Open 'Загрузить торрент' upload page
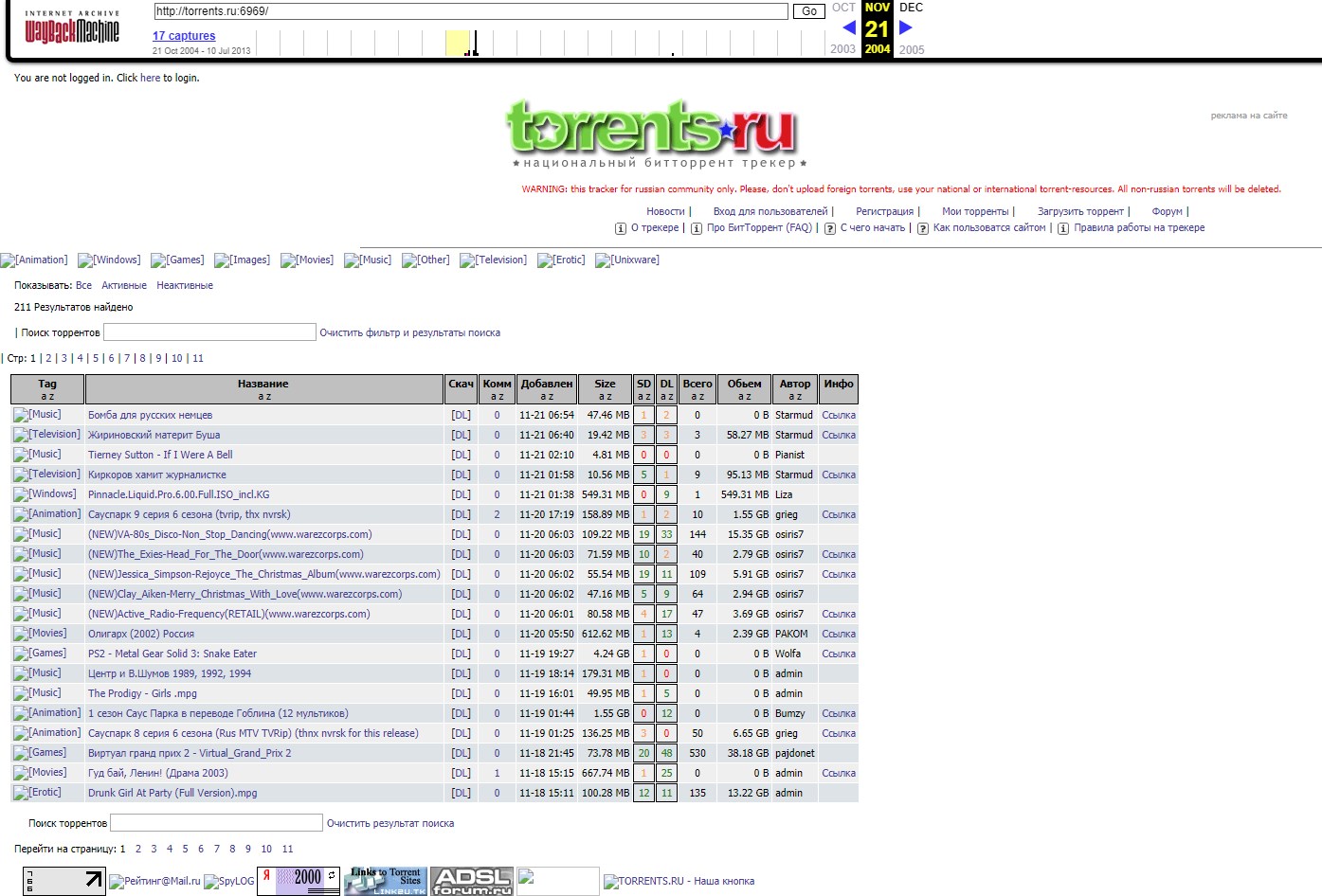Viewport: 1322px width, 896px height. pyautogui.click(x=1080, y=212)
